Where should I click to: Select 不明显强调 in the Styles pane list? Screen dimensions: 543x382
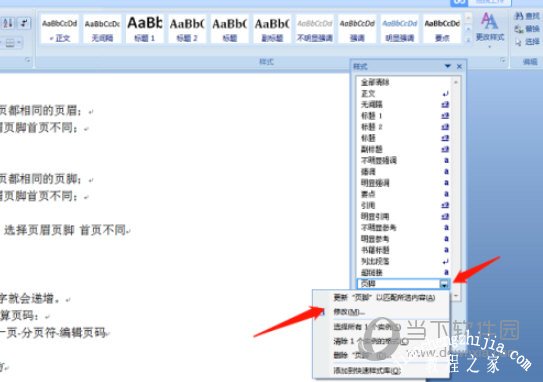[x=404, y=160]
